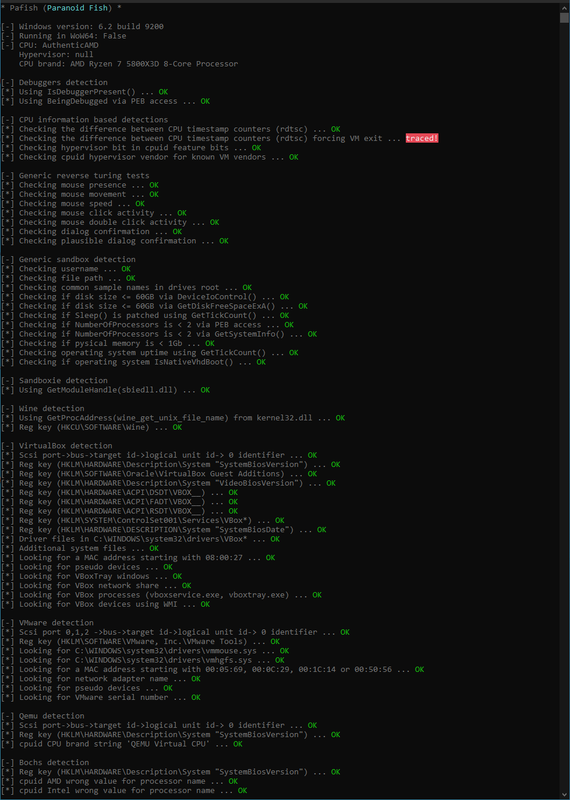Screen dimensions: 570x800
Task: Click 'Sleep() is patched using GetTickCount()' line
Action: click(145, 315)
